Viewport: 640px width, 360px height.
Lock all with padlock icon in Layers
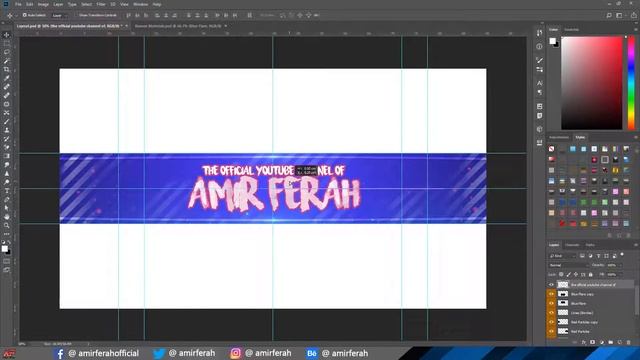(x=591, y=275)
